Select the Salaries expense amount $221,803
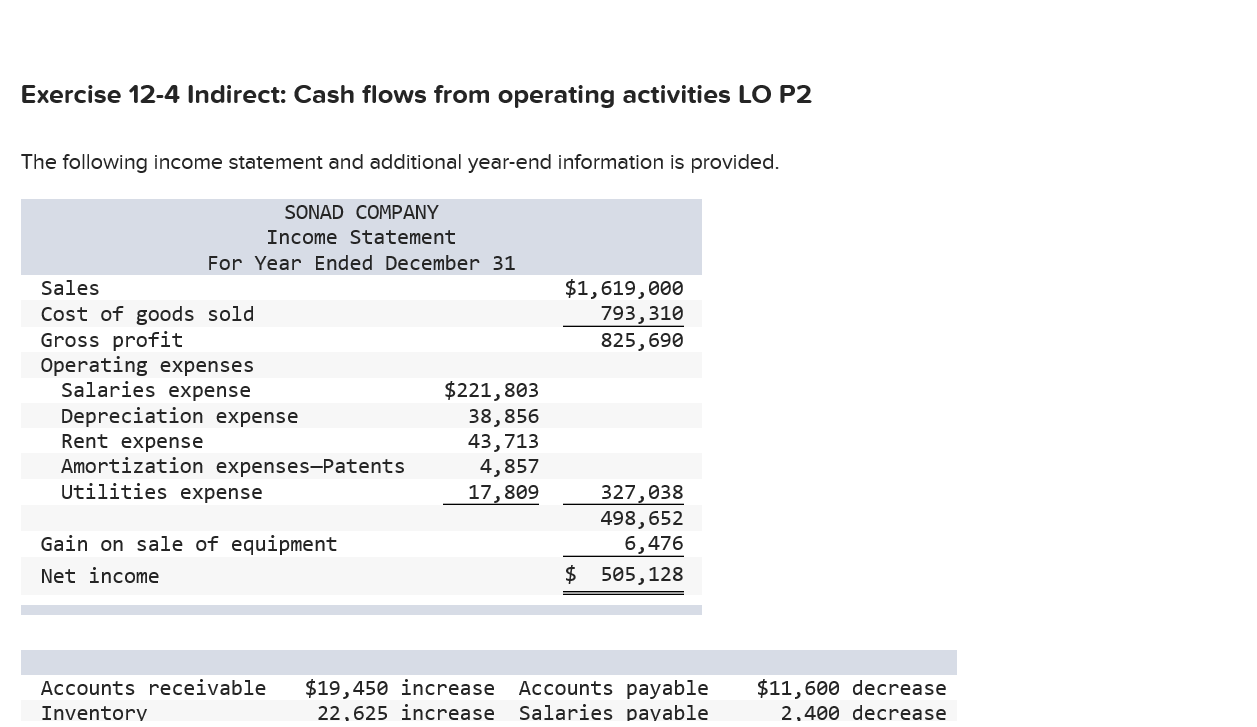 coord(491,390)
